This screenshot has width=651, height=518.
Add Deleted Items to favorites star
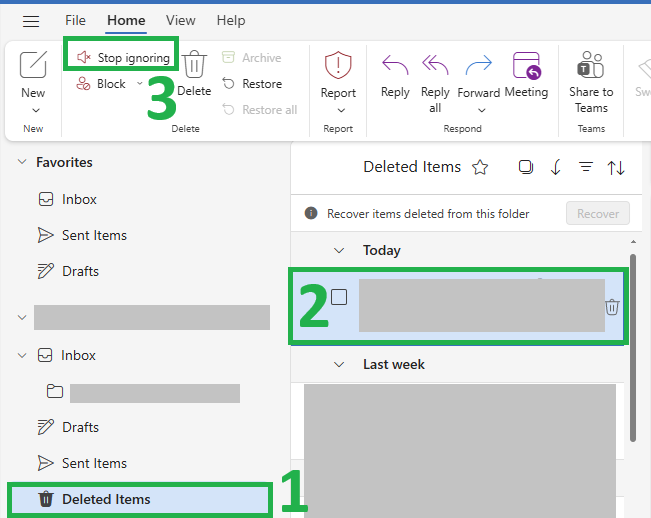pyautogui.click(x=480, y=167)
